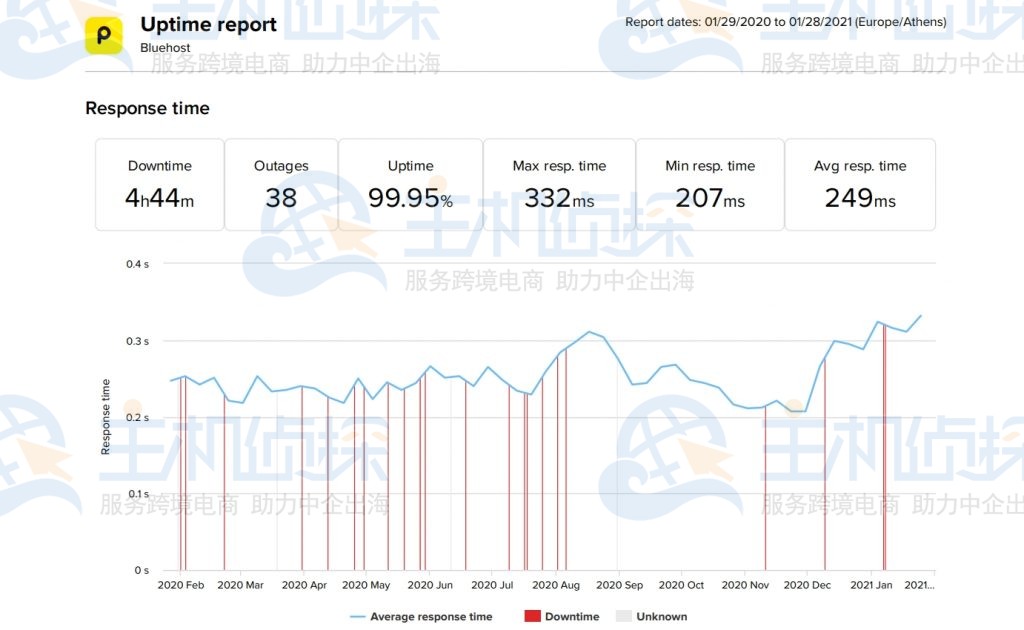Select the Outages stat showing 38
Screen dimensions: 1024x630
281,184
